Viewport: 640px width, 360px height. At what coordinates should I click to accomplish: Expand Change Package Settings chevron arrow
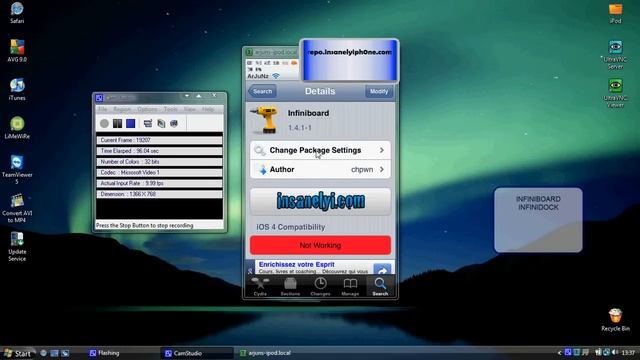pyautogui.click(x=382, y=150)
